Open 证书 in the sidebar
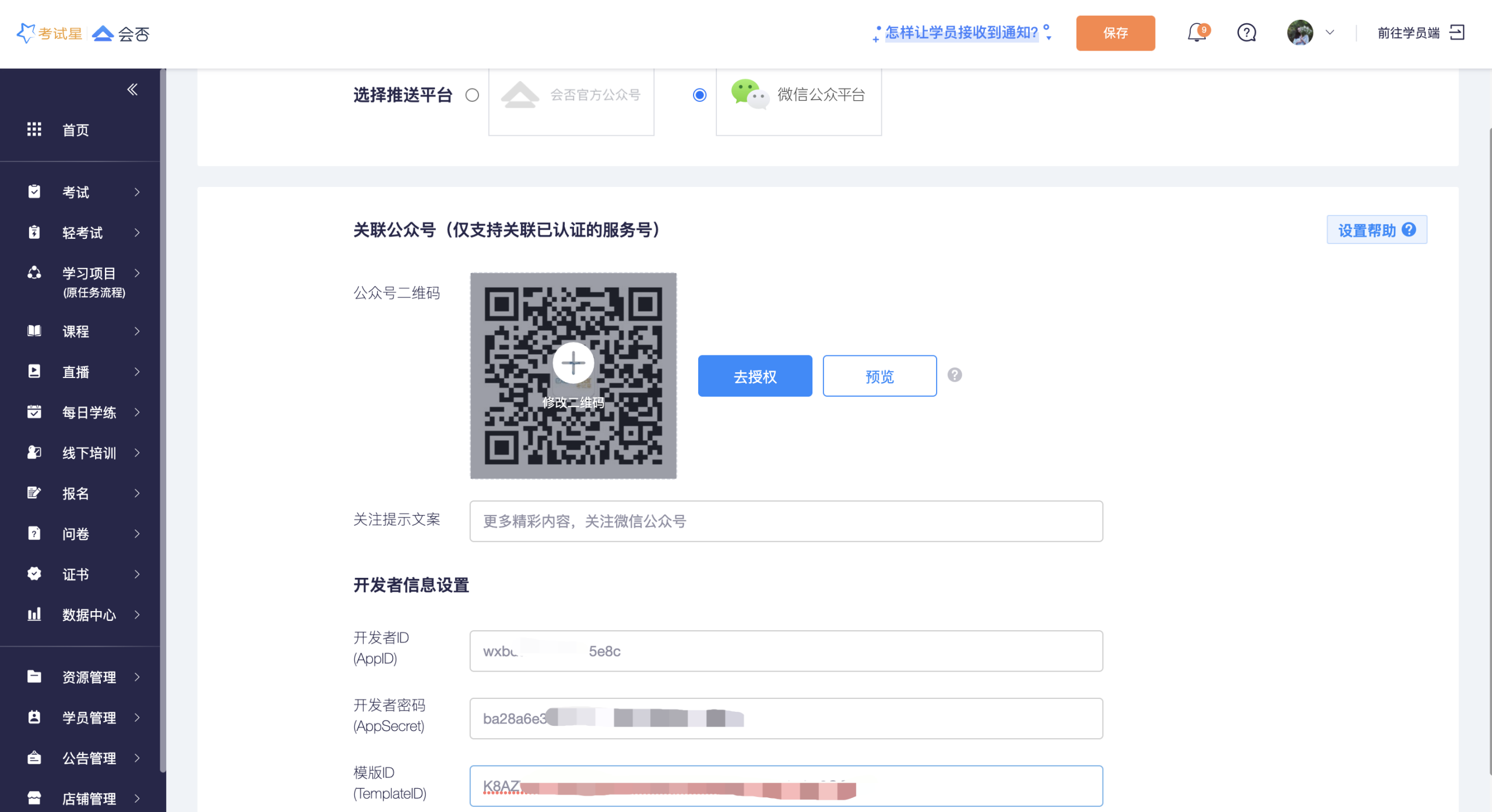 [76, 574]
